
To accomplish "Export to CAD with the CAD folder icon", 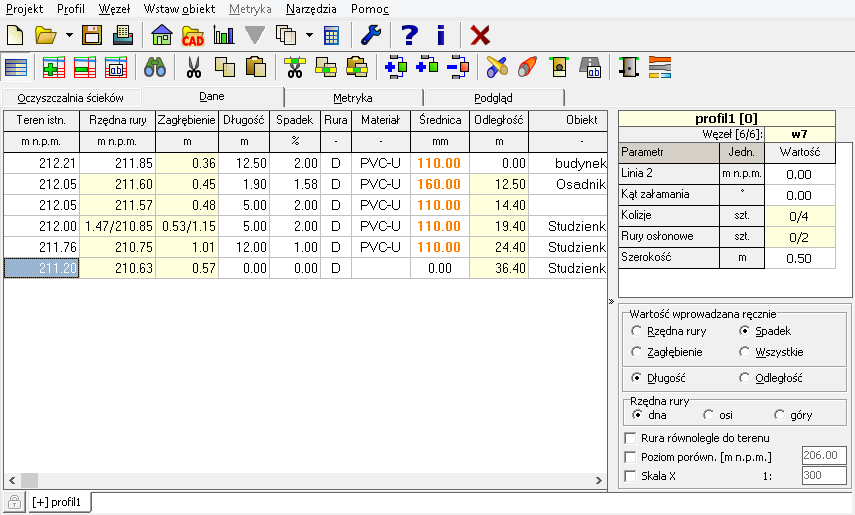I will pyautogui.click(x=192, y=35).
